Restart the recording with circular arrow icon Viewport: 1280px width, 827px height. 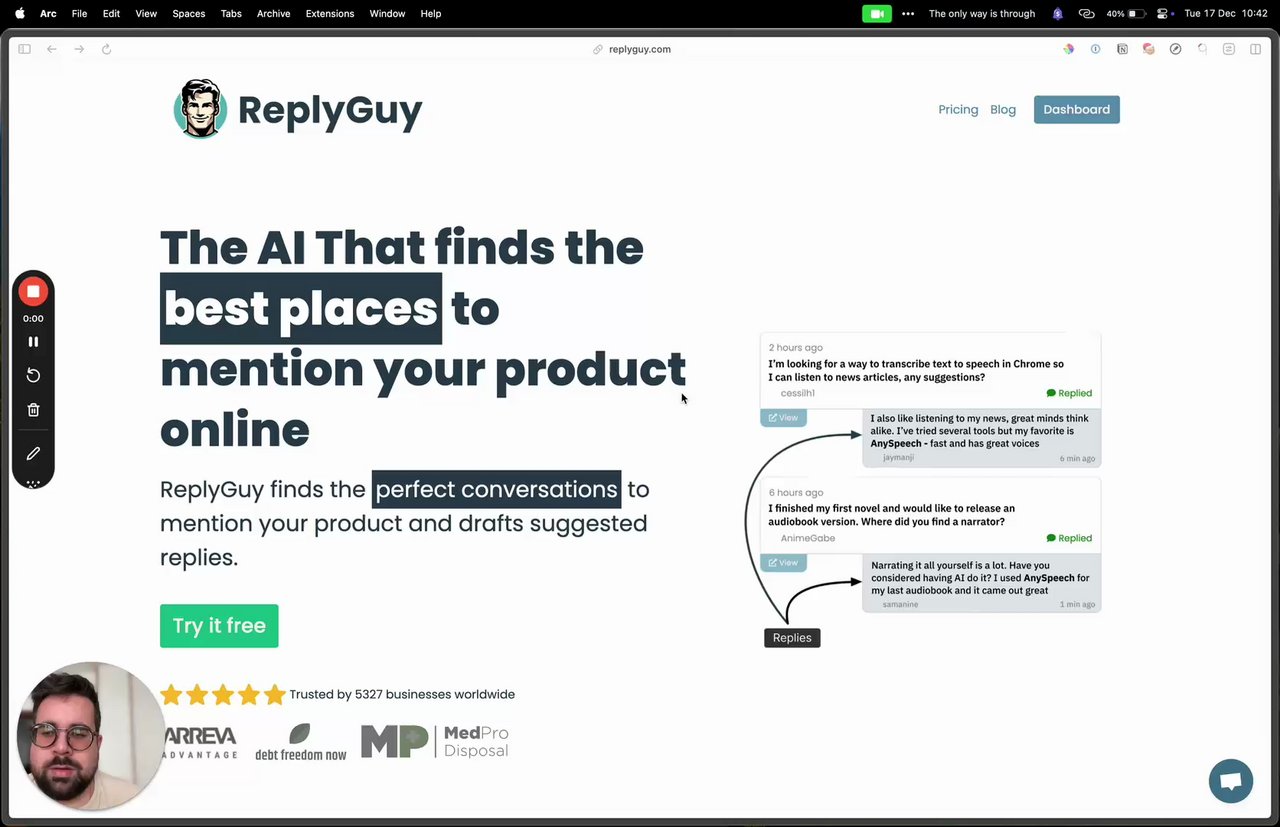coord(33,375)
